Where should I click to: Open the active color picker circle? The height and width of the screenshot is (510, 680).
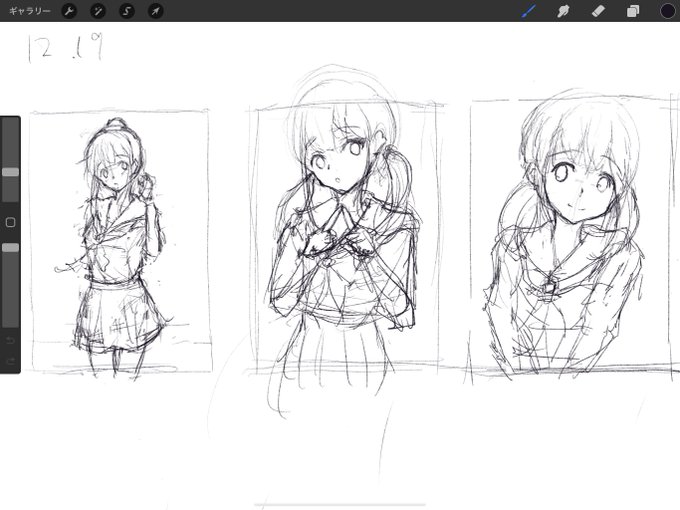668,11
